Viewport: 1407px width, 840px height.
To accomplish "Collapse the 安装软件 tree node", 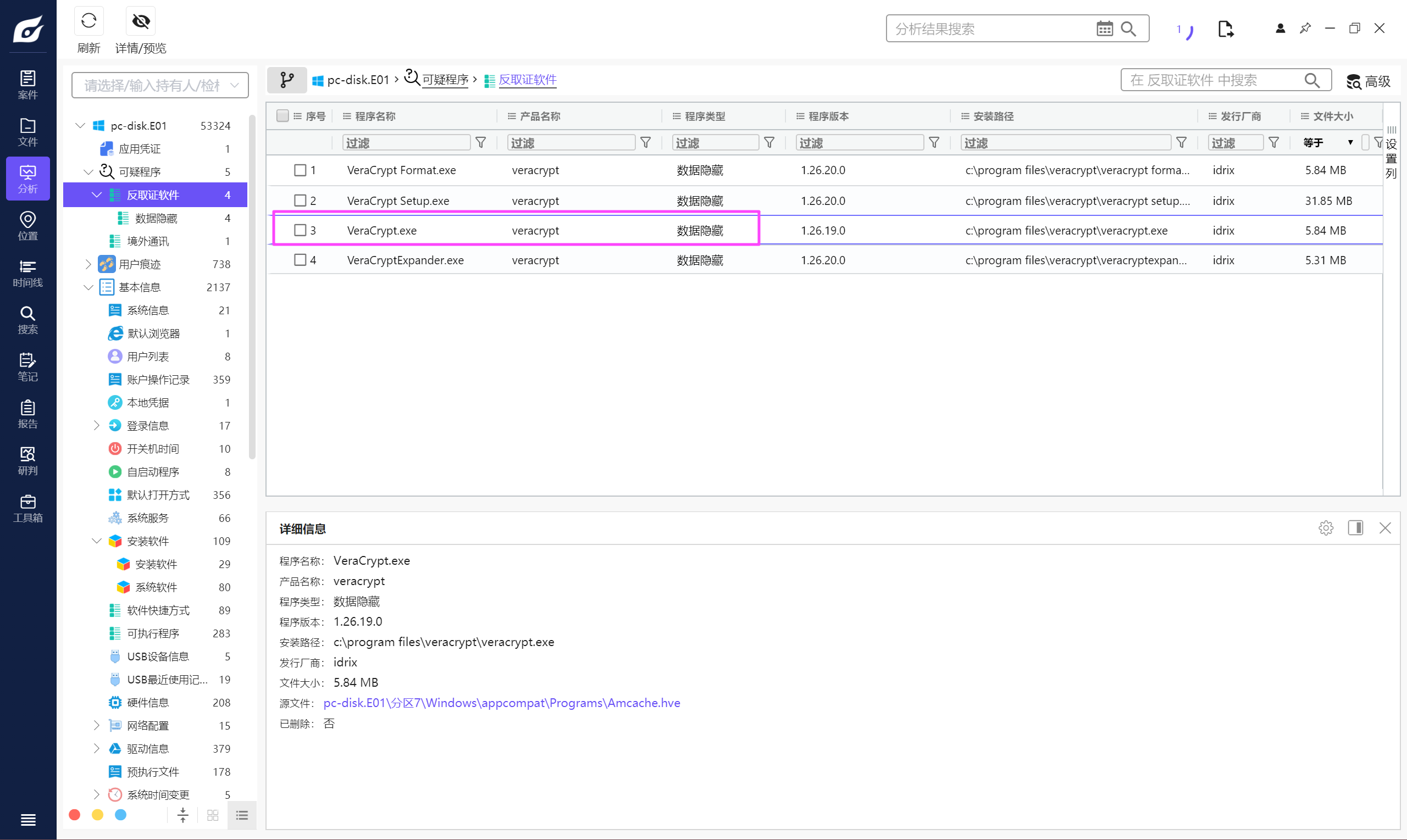I will coord(97,541).
